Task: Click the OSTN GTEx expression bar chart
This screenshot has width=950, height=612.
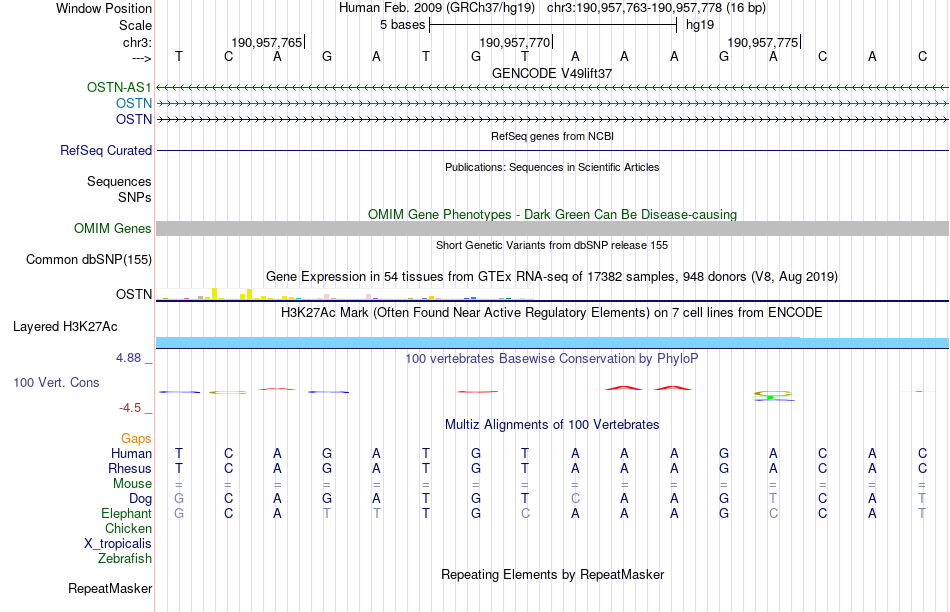Action: 344,294
